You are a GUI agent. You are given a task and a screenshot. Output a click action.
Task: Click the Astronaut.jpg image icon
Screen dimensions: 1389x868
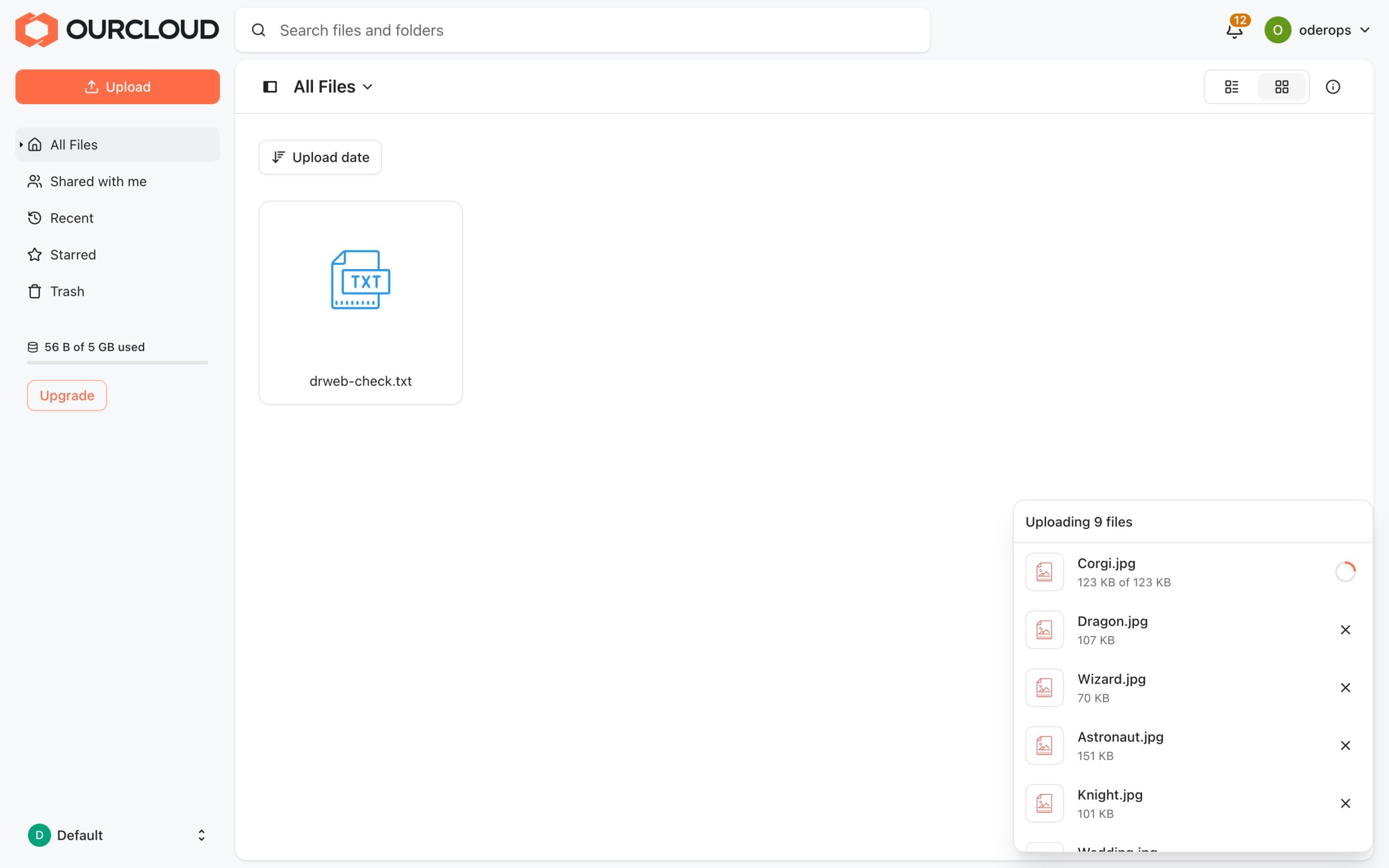[1044, 746]
